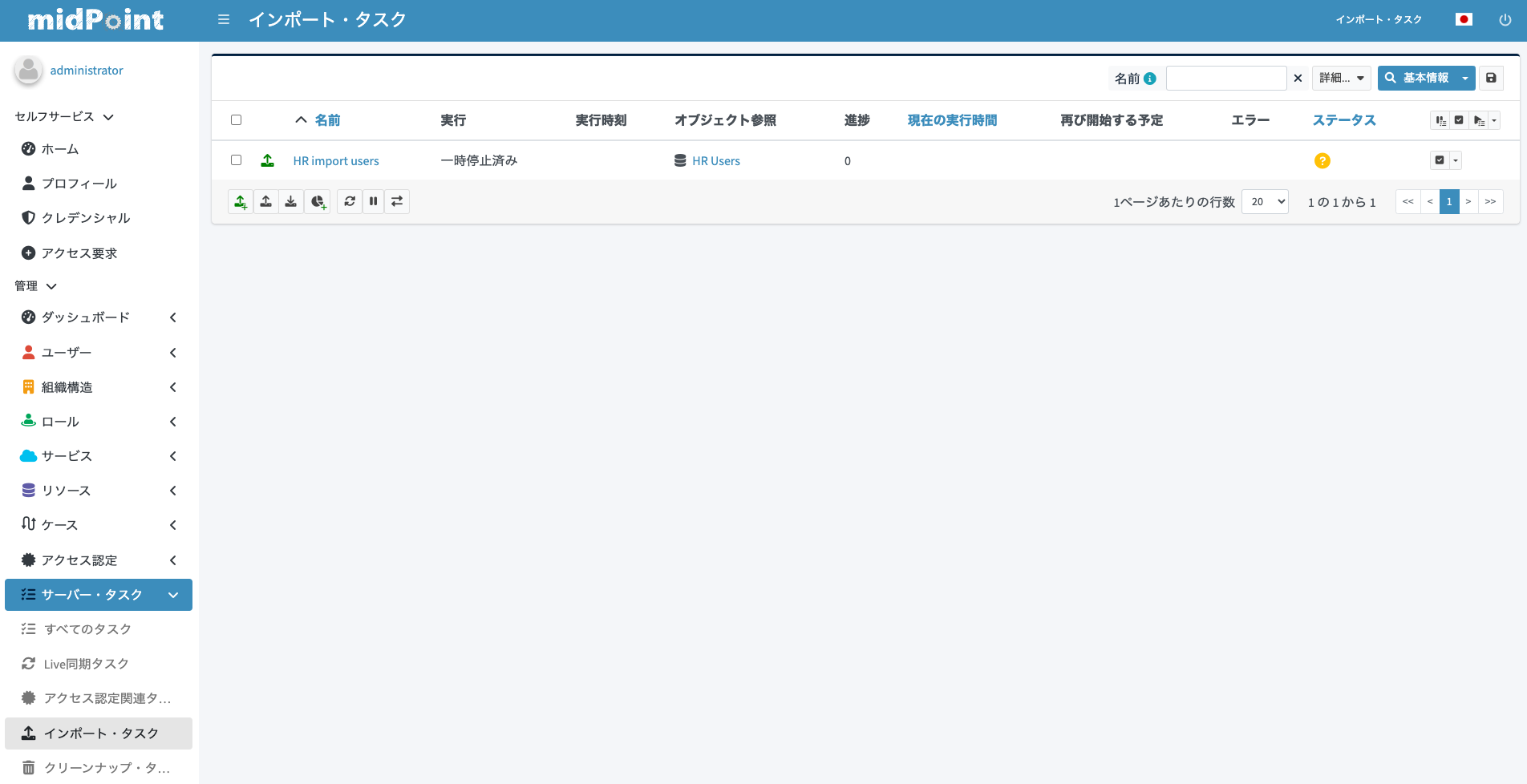Click the インポート・タスク breadcrumb in header
1527x784 pixels.
pyautogui.click(x=1379, y=20)
